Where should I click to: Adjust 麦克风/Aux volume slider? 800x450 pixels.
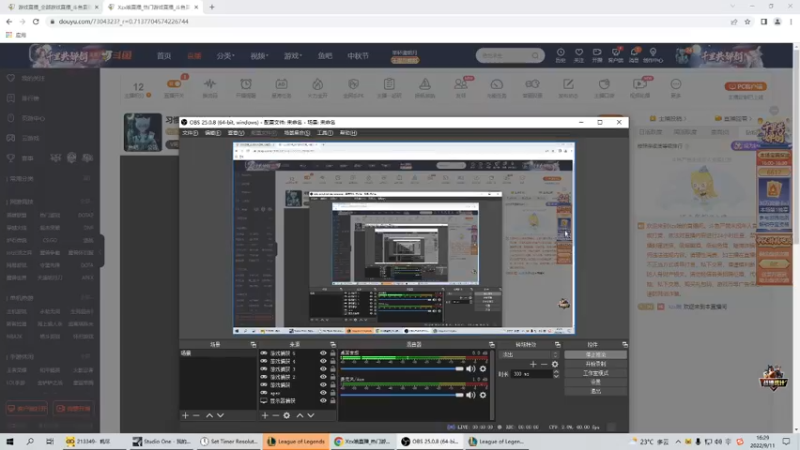click(402, 395)
